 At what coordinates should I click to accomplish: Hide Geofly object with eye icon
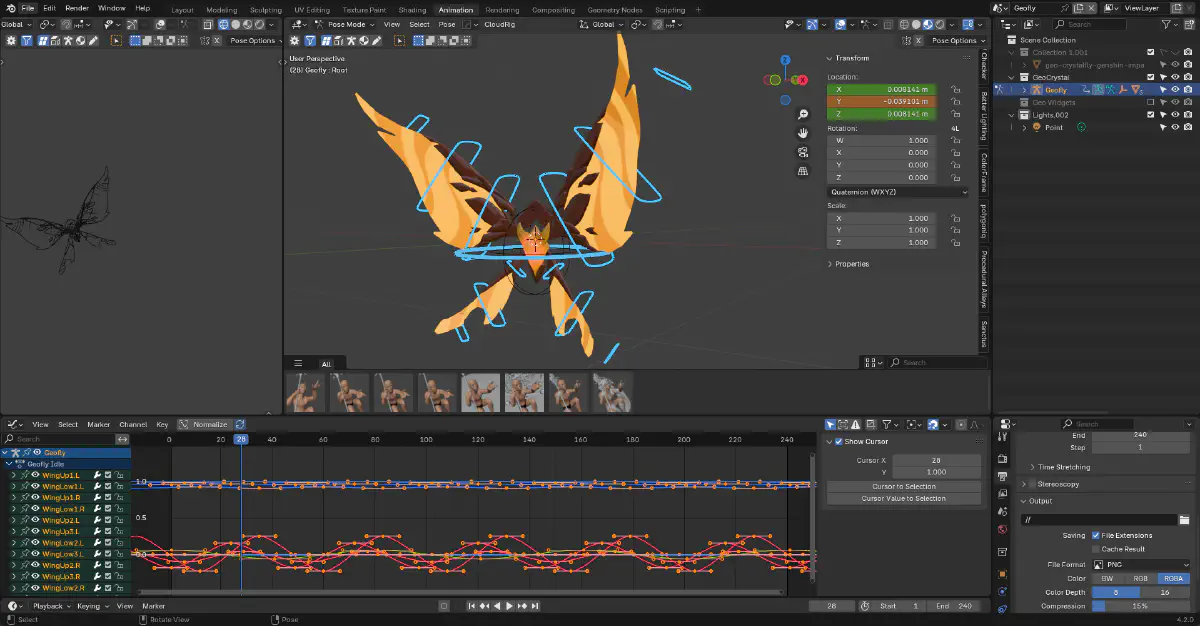(1175, 90)
